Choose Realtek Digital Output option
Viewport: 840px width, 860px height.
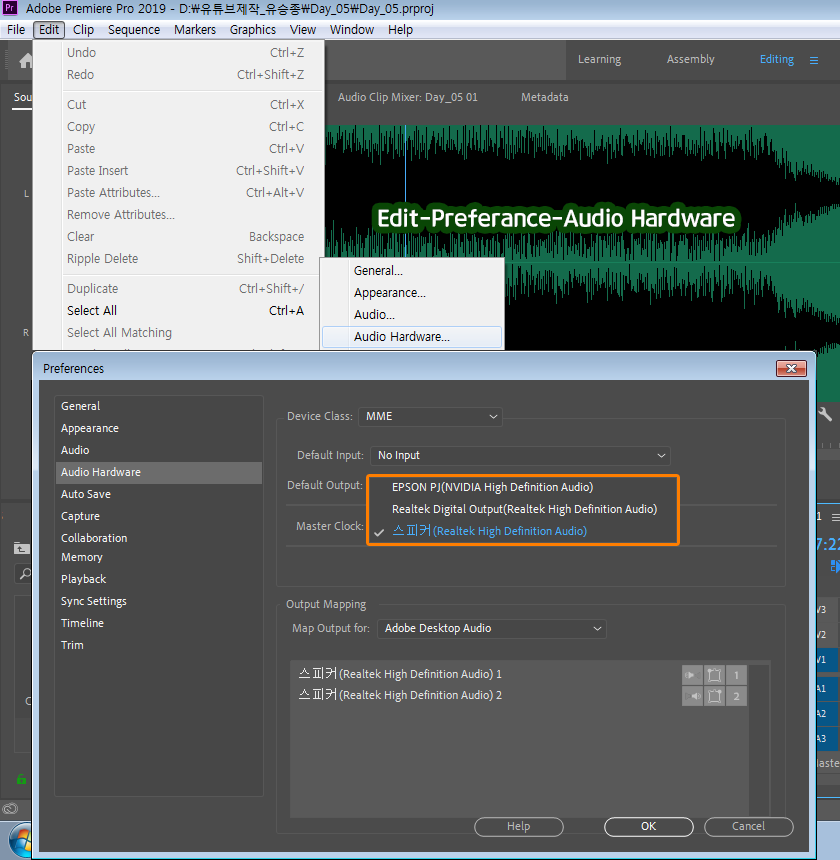[524, 509]
